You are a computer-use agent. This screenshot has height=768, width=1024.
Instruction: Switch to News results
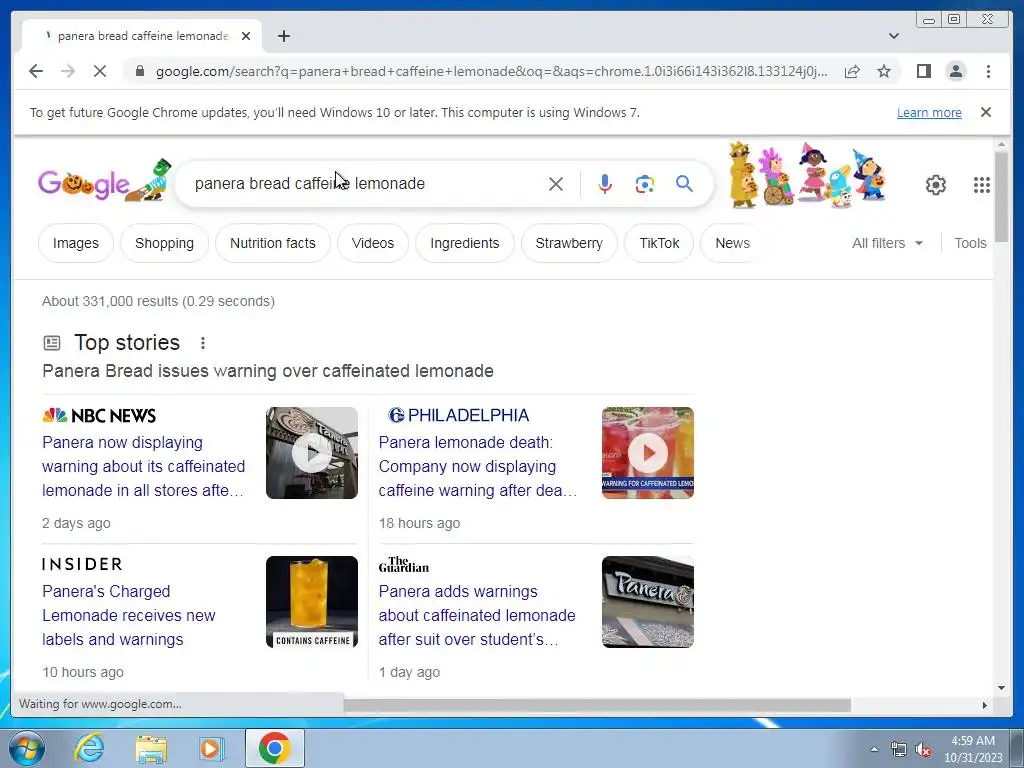pos(732,243)
